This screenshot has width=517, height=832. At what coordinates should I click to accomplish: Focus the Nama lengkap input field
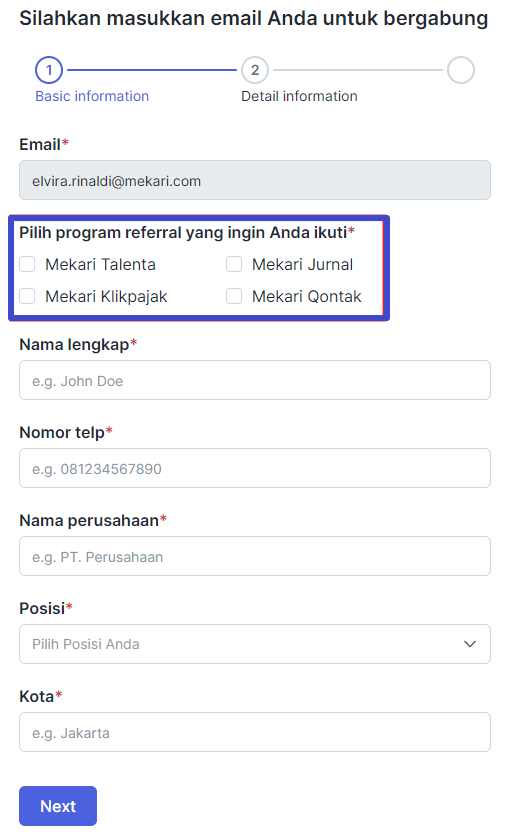pyautogui.click(x=255, y=380)
